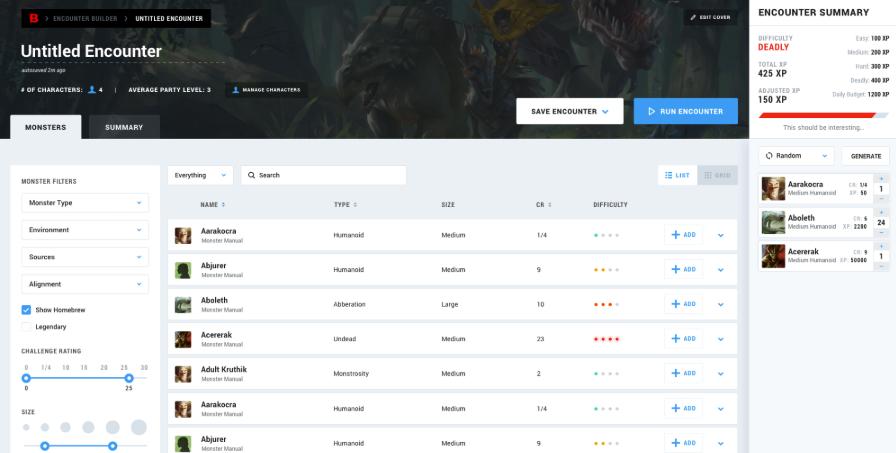Click challenge rating slider handle at 25
The image size is (896, 453).
coord(129,378)
